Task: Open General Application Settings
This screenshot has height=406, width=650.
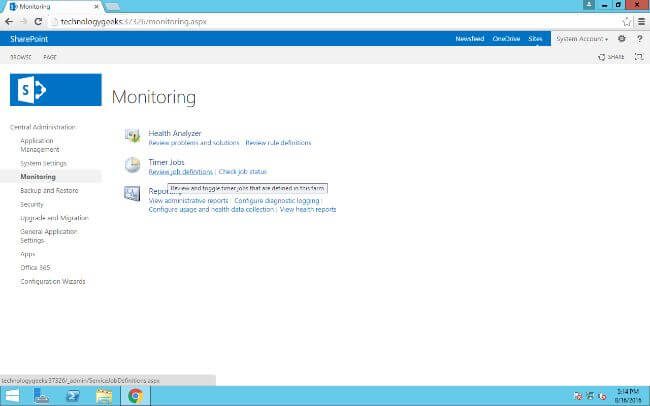Action: coord(49,236)
